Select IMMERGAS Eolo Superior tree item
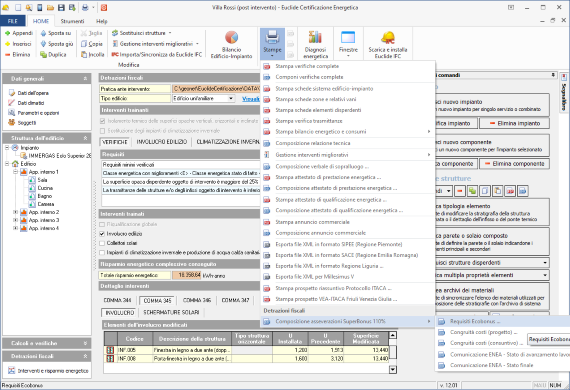The width and height of the screenshot is (570, 390). pyautogui.click(x=60, y=156)
